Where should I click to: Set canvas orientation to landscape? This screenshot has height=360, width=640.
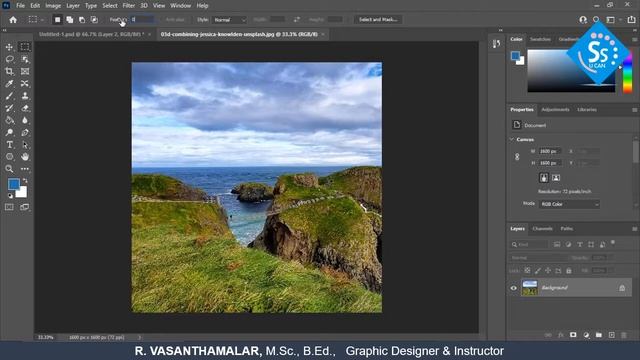(556, 178)
